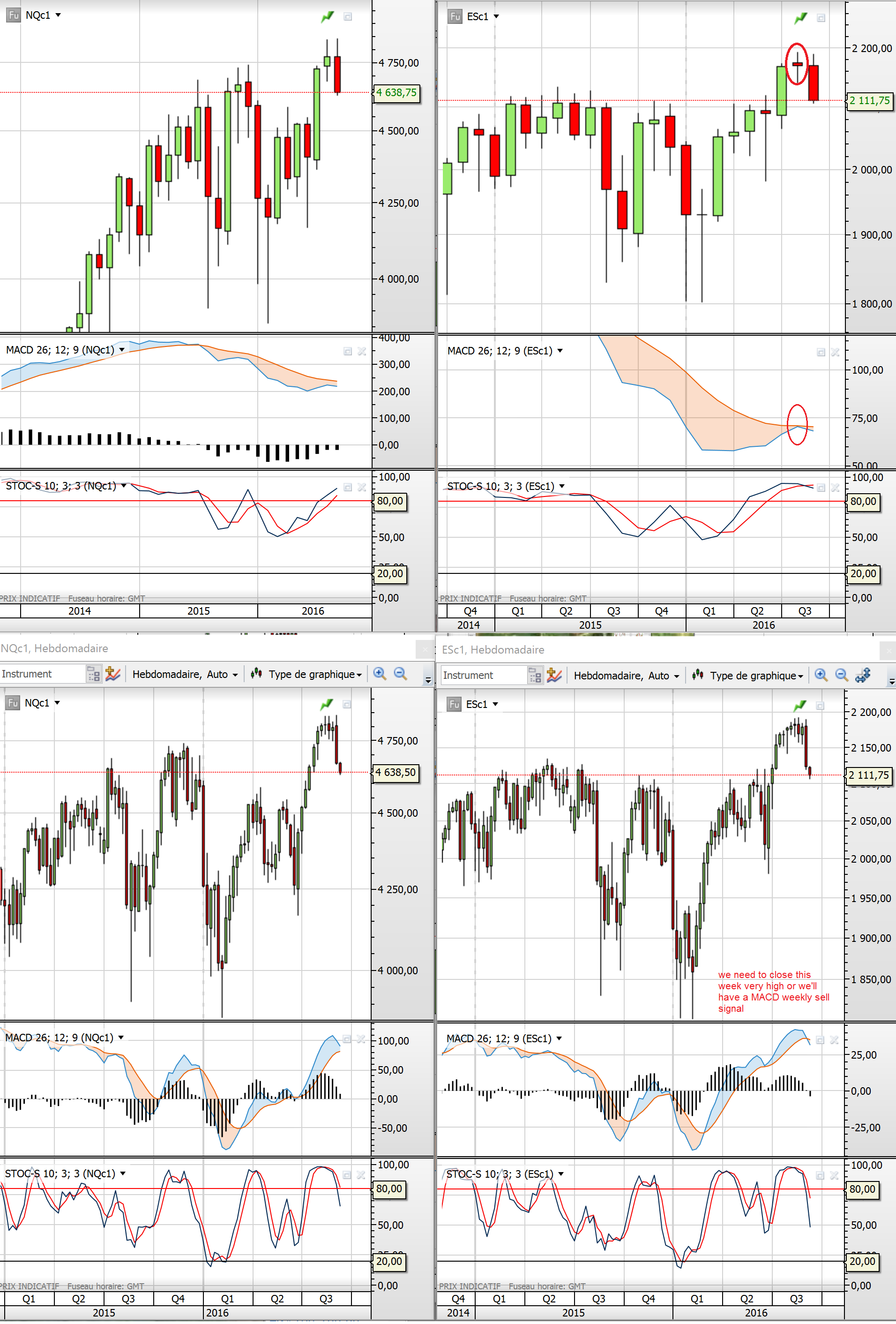Click green trend arrow icon on upper ESc1 chart
Screen dimensions: 896x1324
801,18
